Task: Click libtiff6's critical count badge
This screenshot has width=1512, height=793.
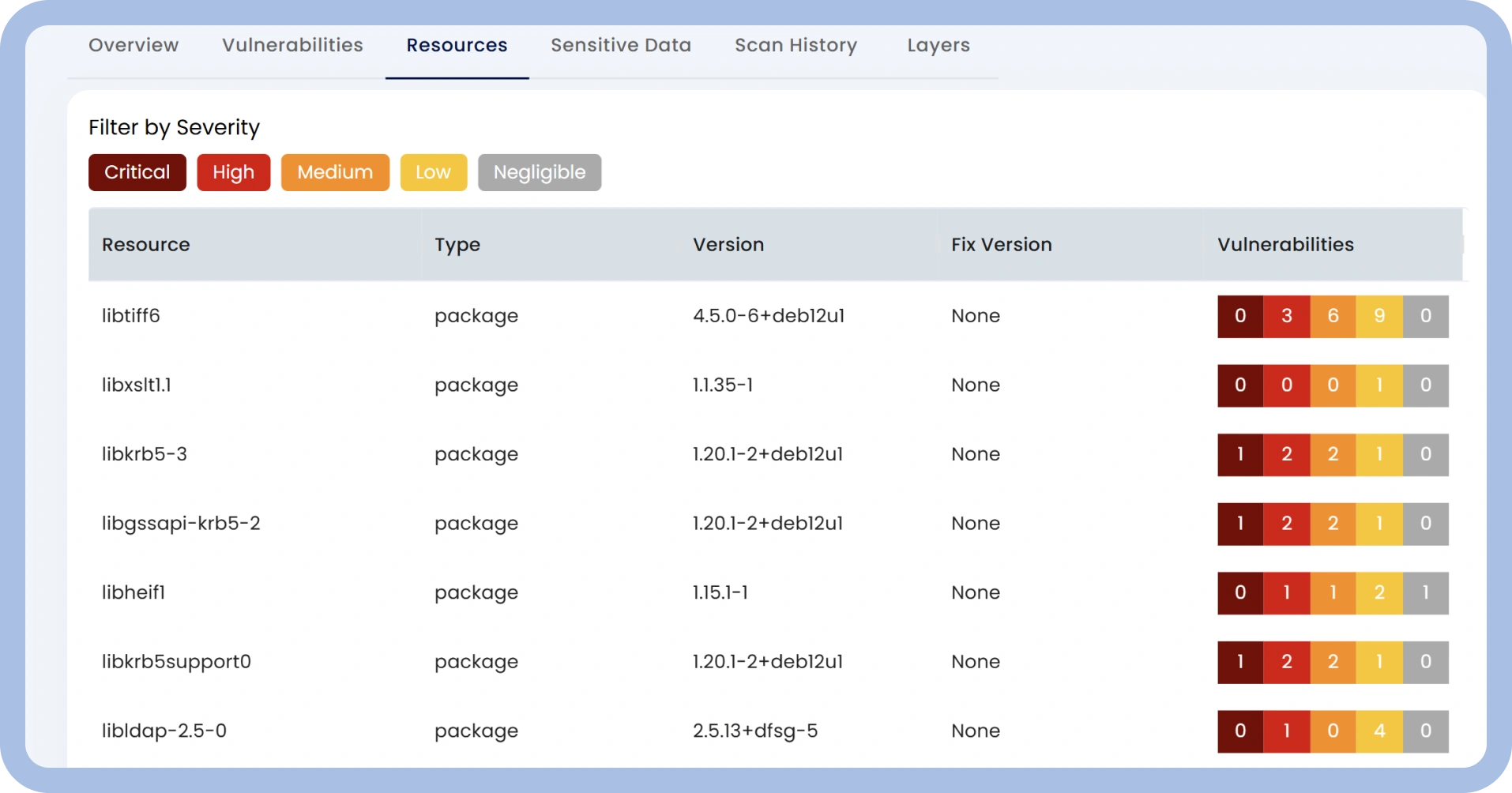Action: [x=1240, y=316]
